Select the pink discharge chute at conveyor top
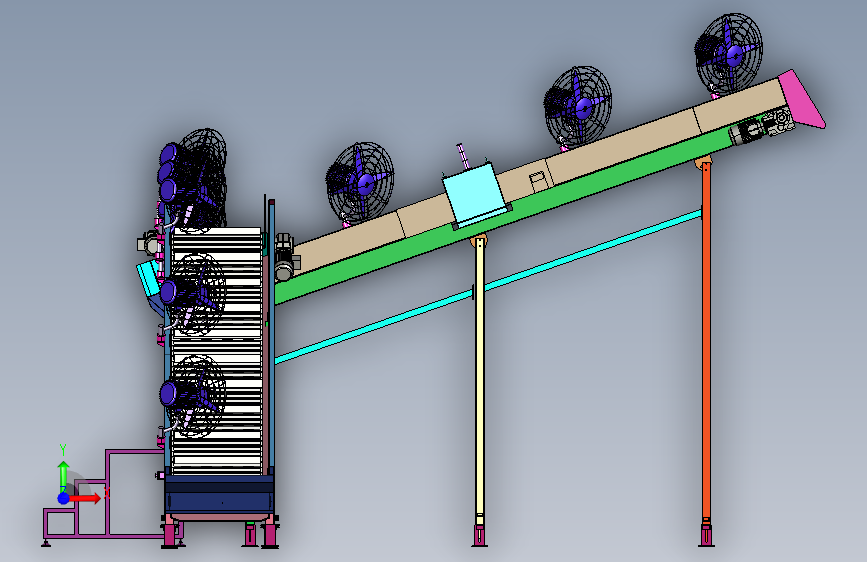Screen dimensions: 867x562 point(802,98)
